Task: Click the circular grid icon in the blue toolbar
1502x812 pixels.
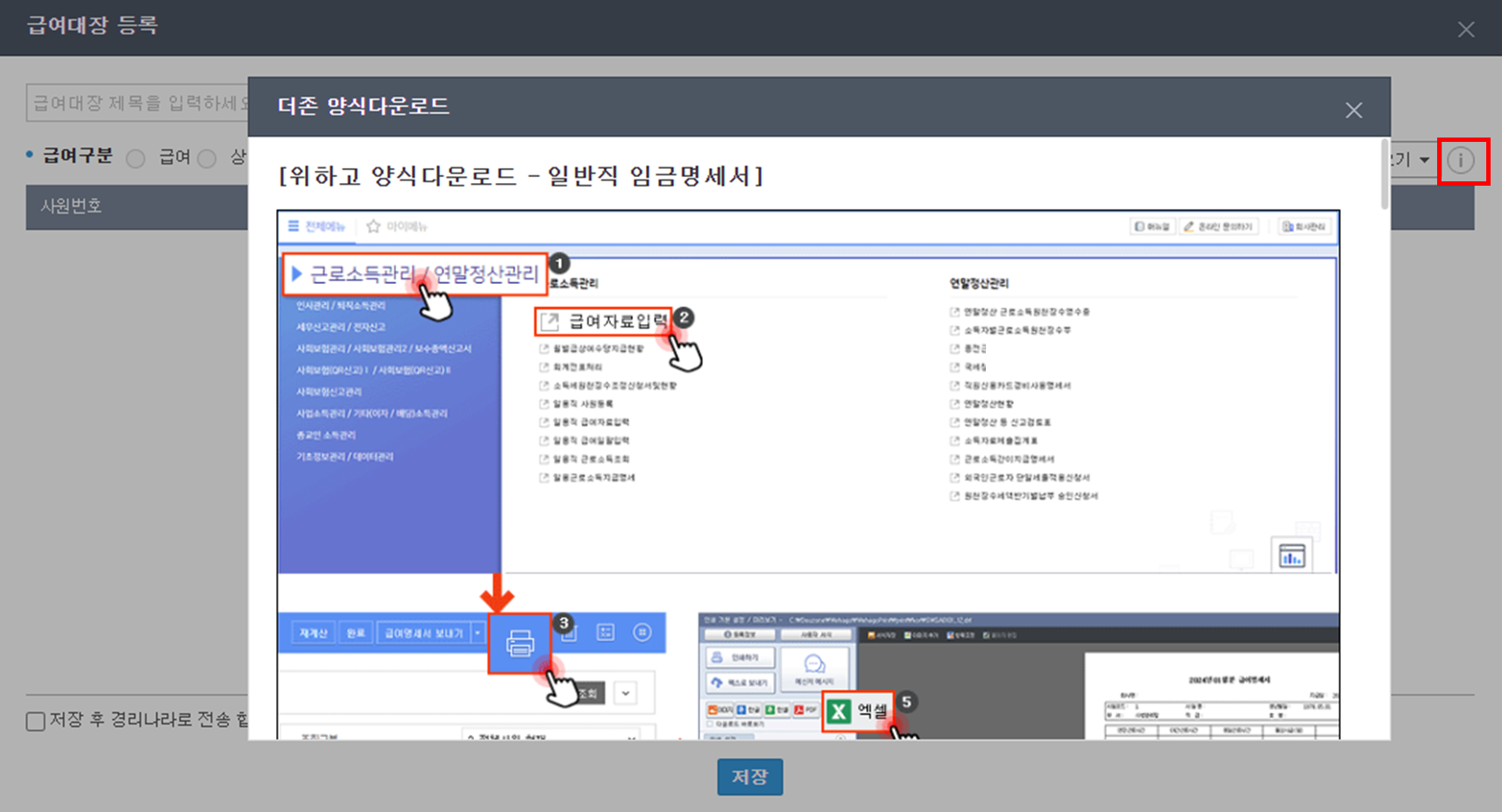Action: [642, 632]
